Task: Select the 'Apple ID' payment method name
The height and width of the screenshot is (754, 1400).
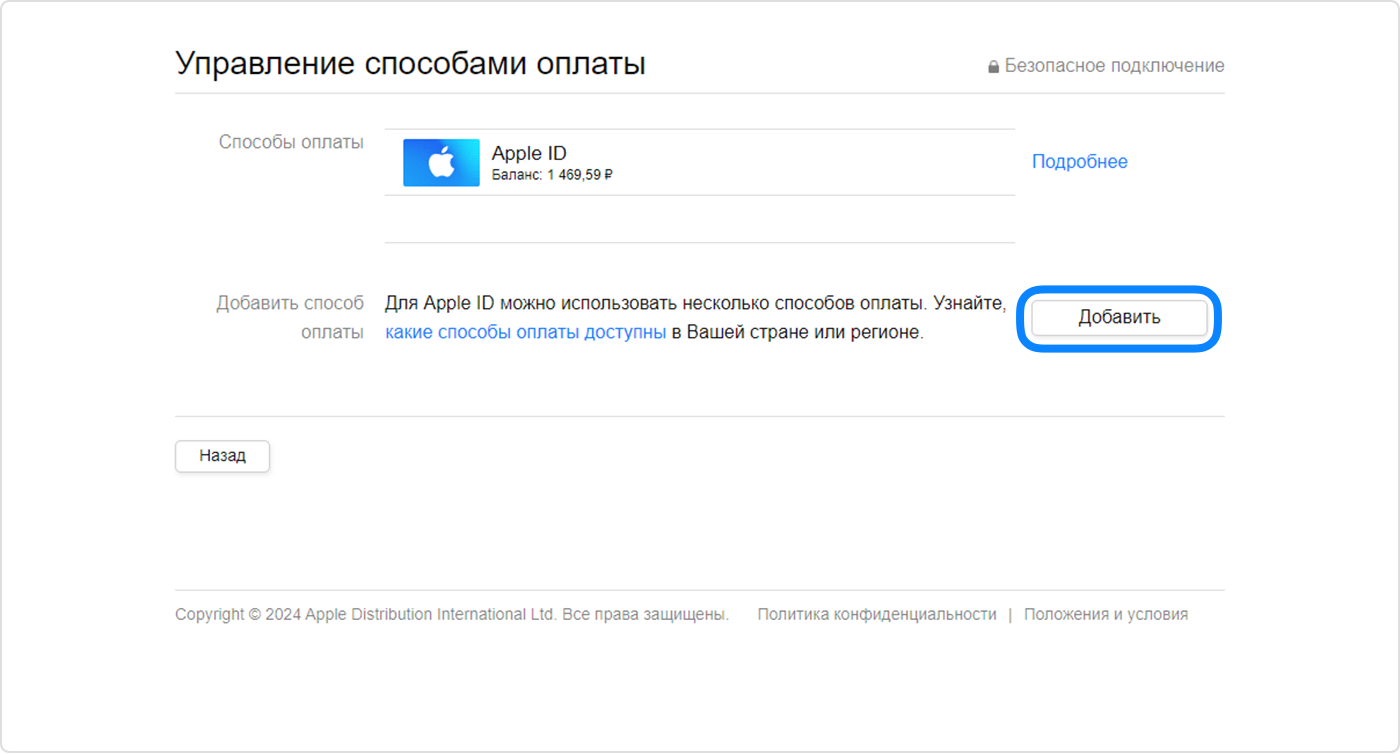Action: pos(529,153)
